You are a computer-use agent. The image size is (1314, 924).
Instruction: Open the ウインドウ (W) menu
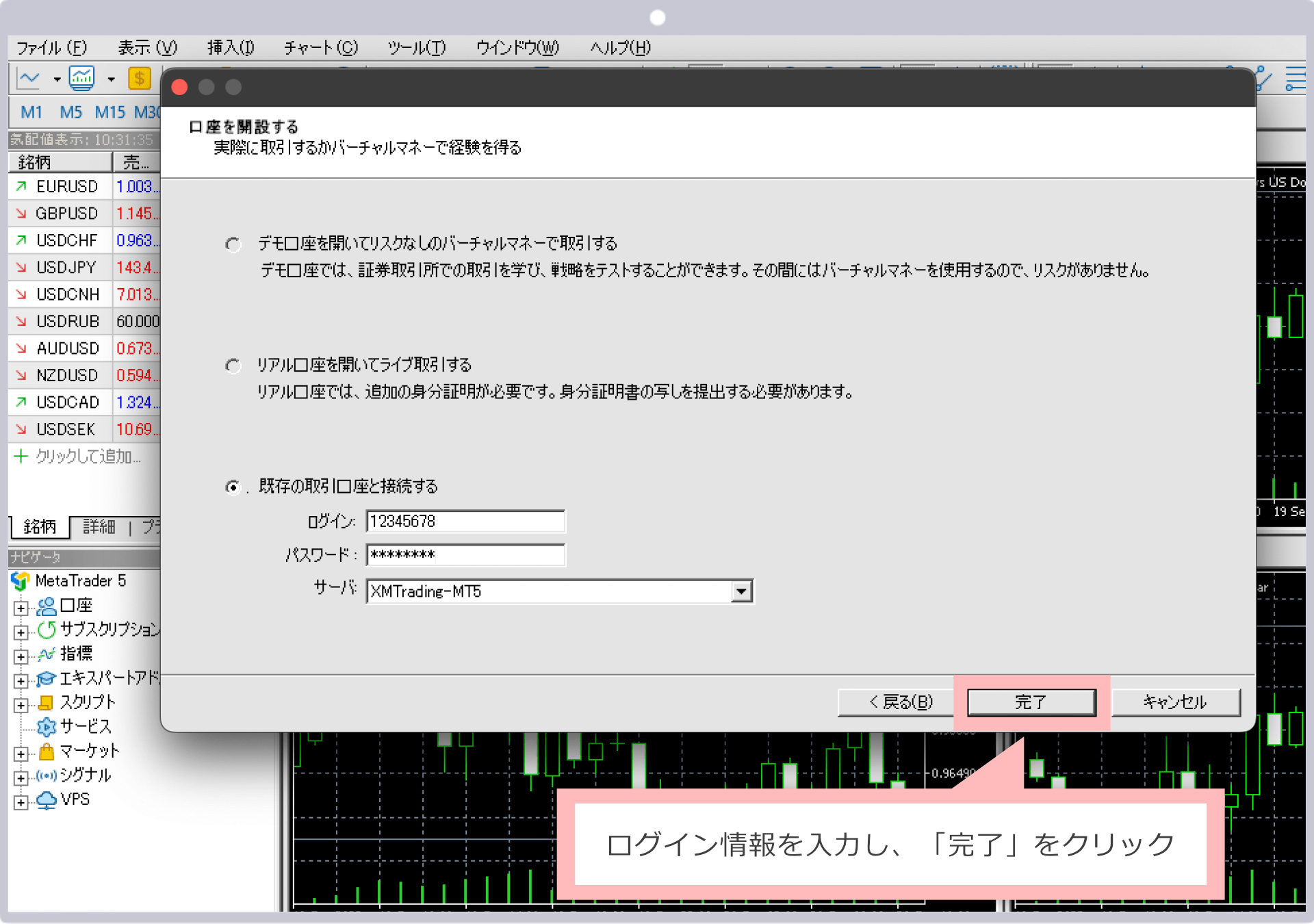pyautogui.click(x=517, y=47)
